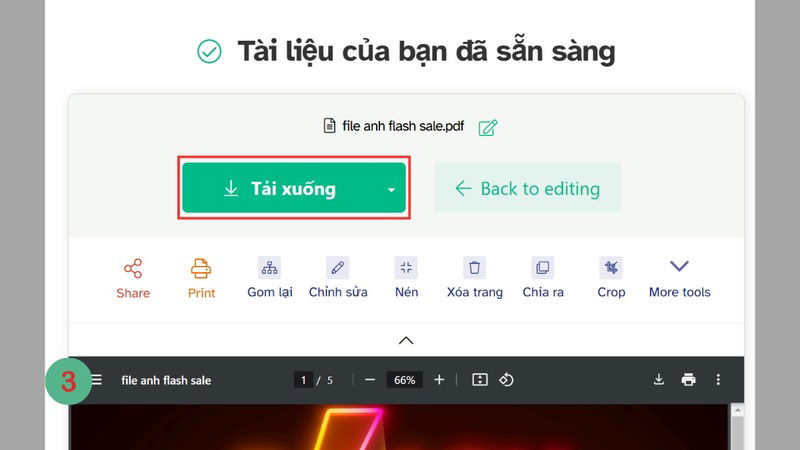Screen dimensions: 800x450
Task: Rename file using the edit pencil icon
Action: (x=488, y=127)
